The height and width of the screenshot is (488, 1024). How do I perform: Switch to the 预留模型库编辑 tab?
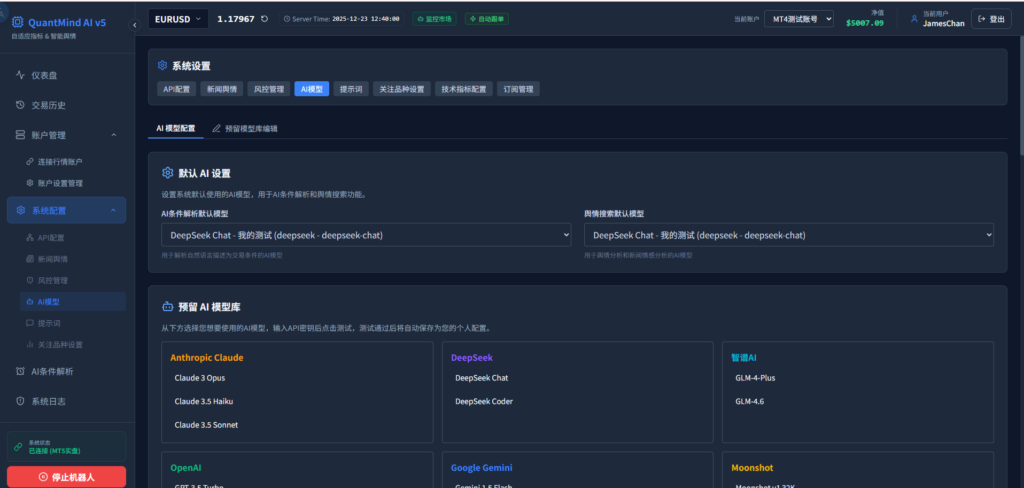click(245, 128)
